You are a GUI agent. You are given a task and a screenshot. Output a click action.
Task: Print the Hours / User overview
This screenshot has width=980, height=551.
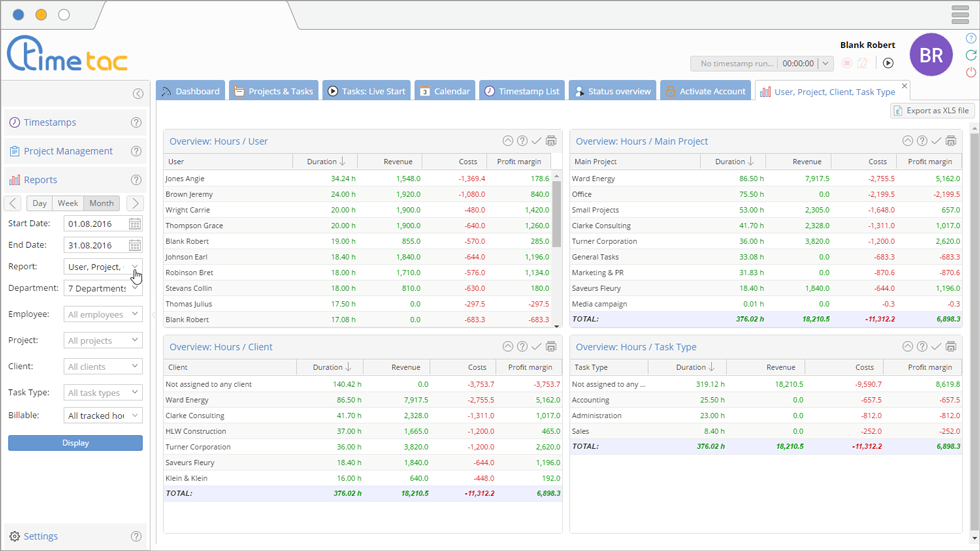[551, 142]
